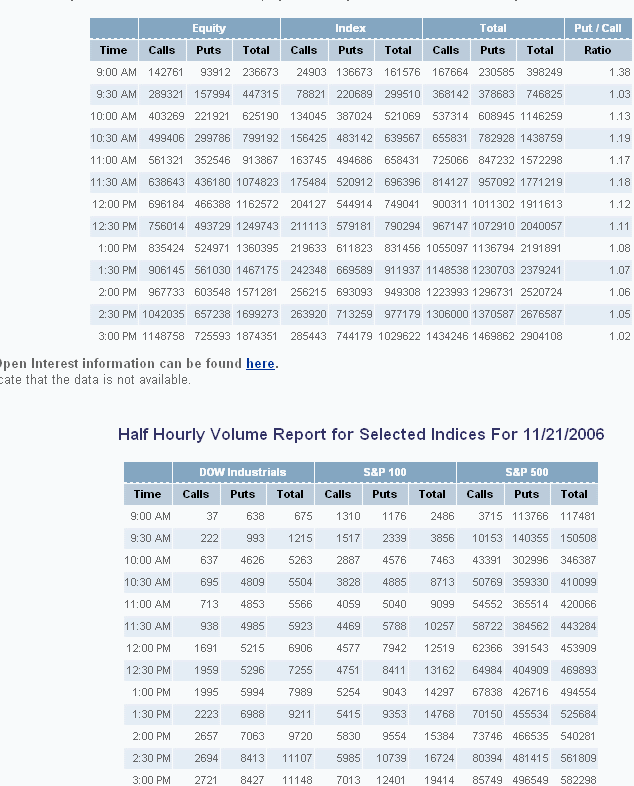Select put/call ratio 1.38
Viewport: 634px width, 786px height.
point(619,72)
